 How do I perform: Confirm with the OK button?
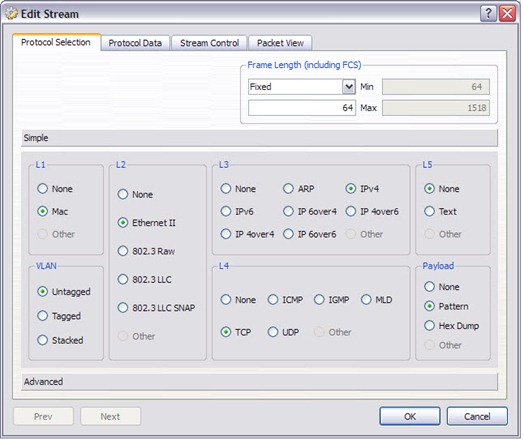410,416
